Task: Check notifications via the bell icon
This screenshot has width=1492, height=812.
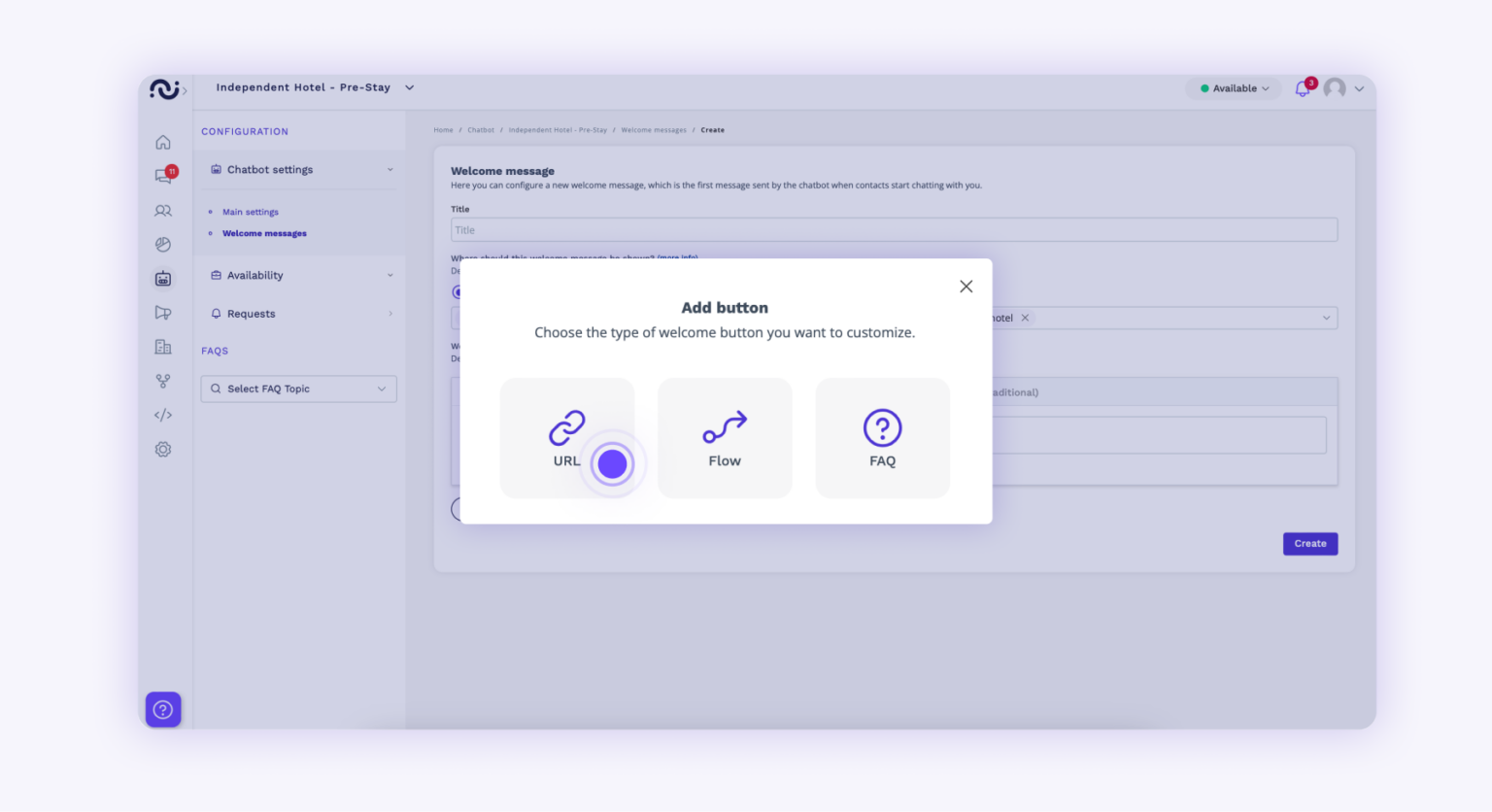Action: pos(1303,88)
